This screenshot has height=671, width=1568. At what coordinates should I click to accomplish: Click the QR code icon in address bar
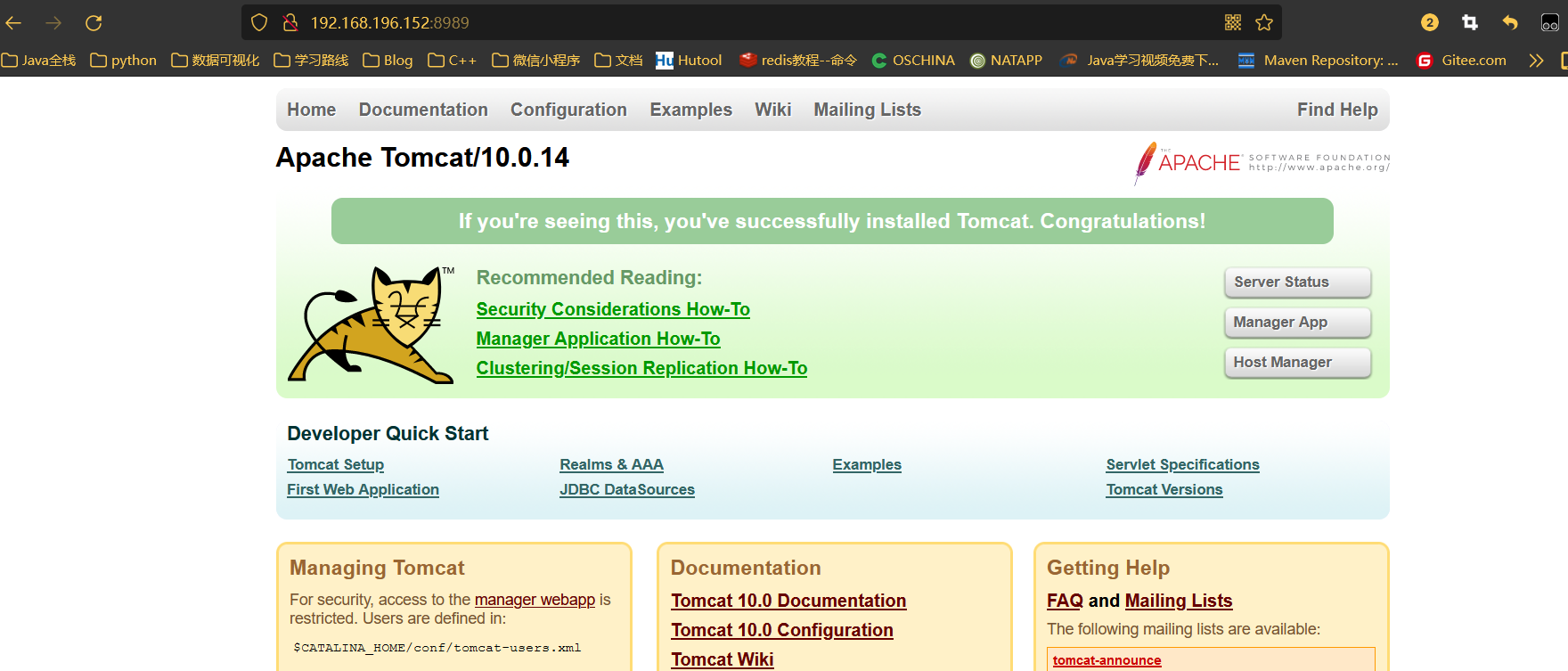tap(1233, 22)
